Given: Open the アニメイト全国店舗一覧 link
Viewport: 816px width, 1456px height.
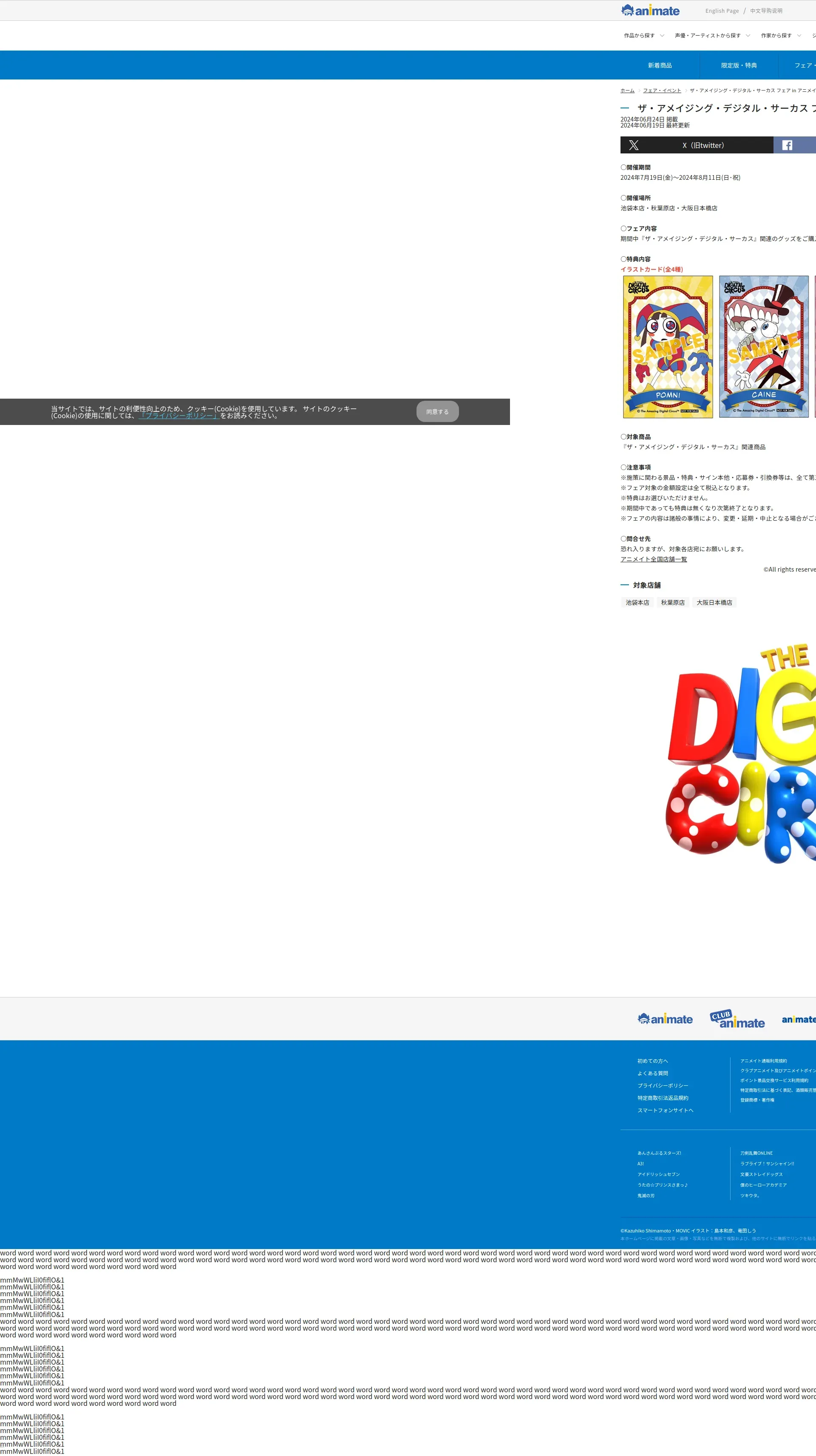Looking at the screenshot, I should [x=654, y=559].
